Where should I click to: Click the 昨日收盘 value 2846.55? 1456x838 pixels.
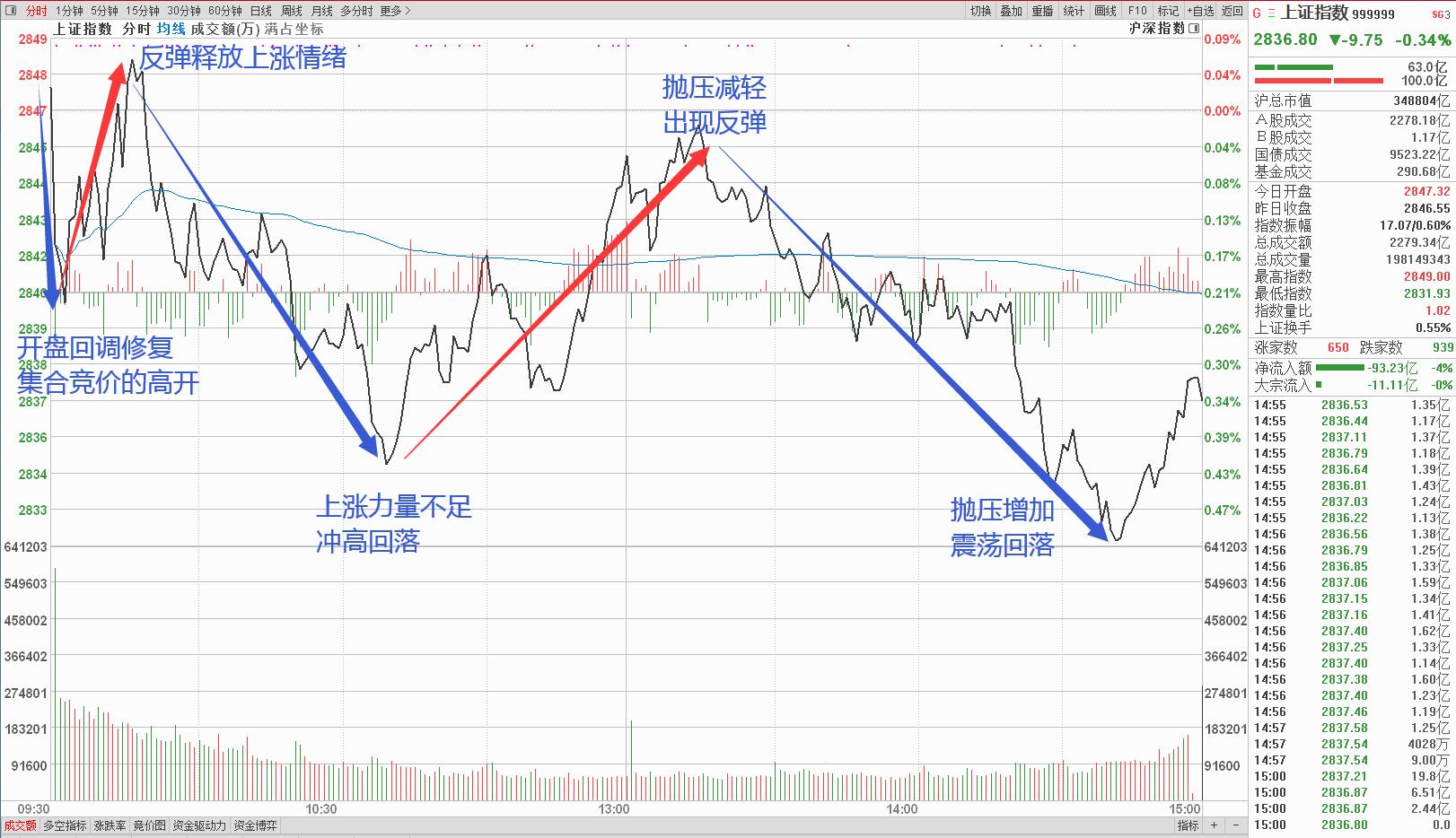tap(1427, 208)
